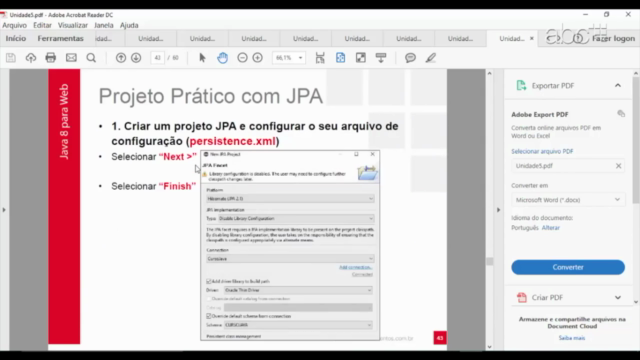
Task: Zoom out with minus icon
Action: pyautogui.click(x=242, y=58)
